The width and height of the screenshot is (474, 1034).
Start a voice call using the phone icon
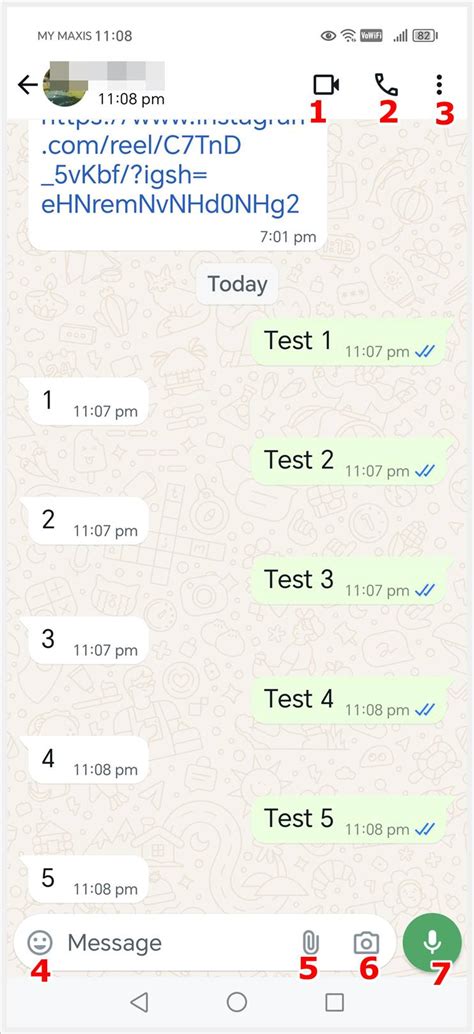[386, 85]
